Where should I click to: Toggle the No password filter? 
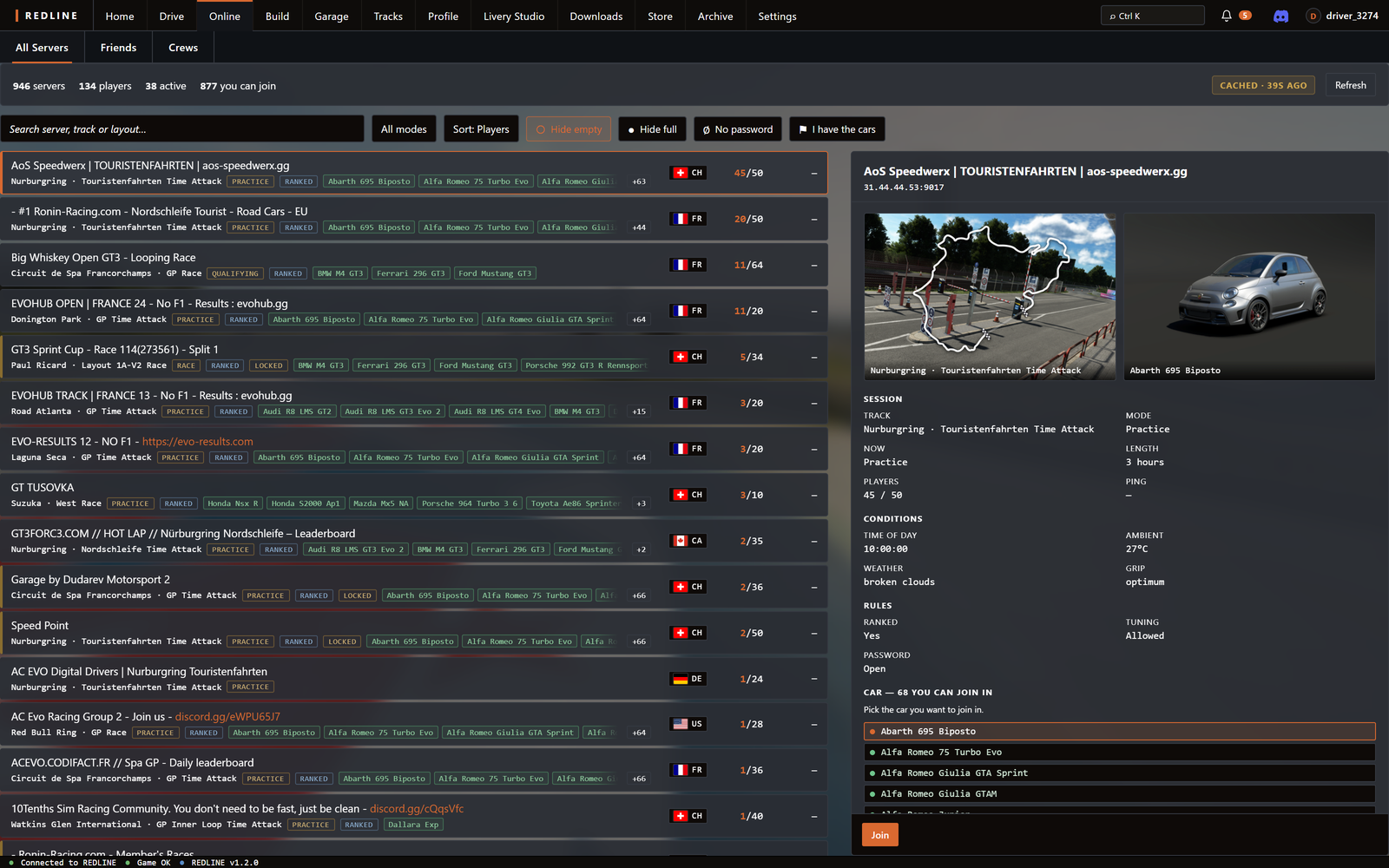pyautogui.click(x=737, y=129)
